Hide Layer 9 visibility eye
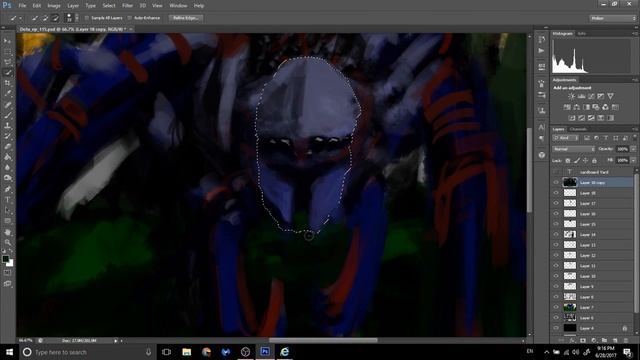Viewport: 640px width, 360px height. 556,287
